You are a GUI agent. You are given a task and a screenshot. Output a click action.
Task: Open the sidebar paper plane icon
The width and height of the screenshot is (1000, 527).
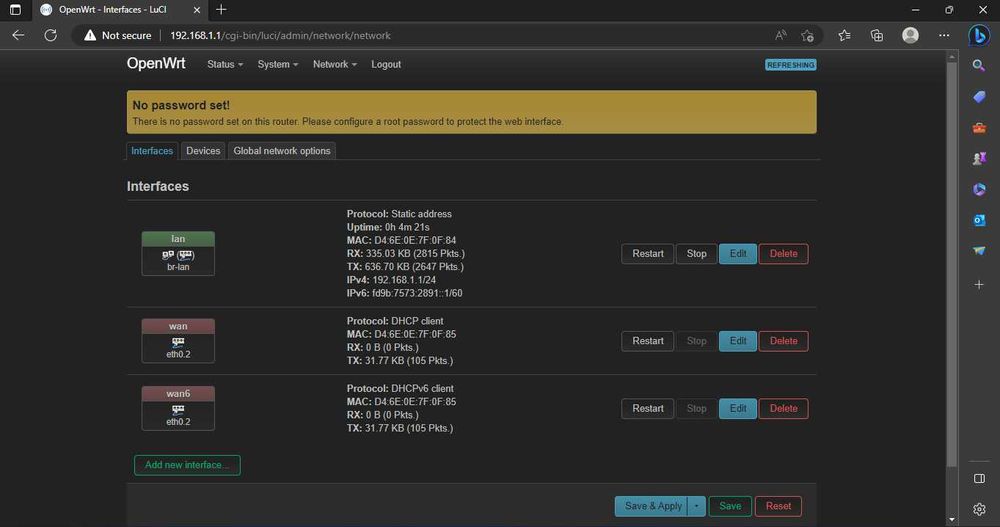pos(979,251)
